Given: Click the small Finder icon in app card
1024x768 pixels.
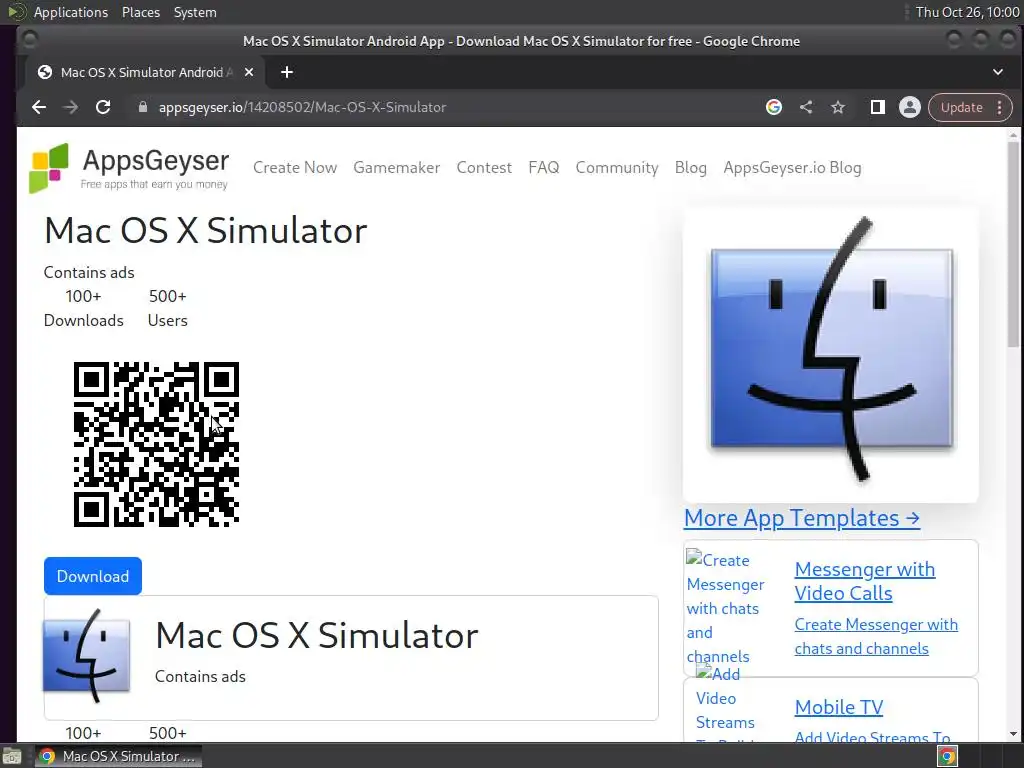Looking at the screenshot, I should pyautogui.click(x=87, y=655).
